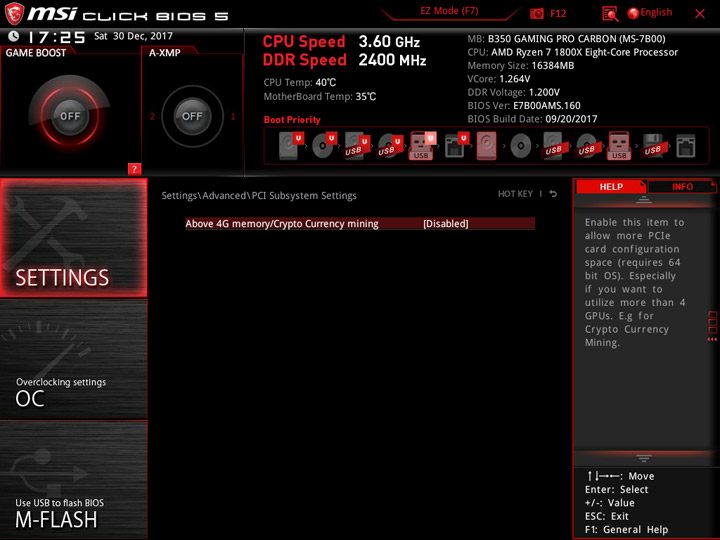This screenshot has width=720, height=540.
Task: Open the M-FLASH BIOS flashing section
Action: point(73,479)
